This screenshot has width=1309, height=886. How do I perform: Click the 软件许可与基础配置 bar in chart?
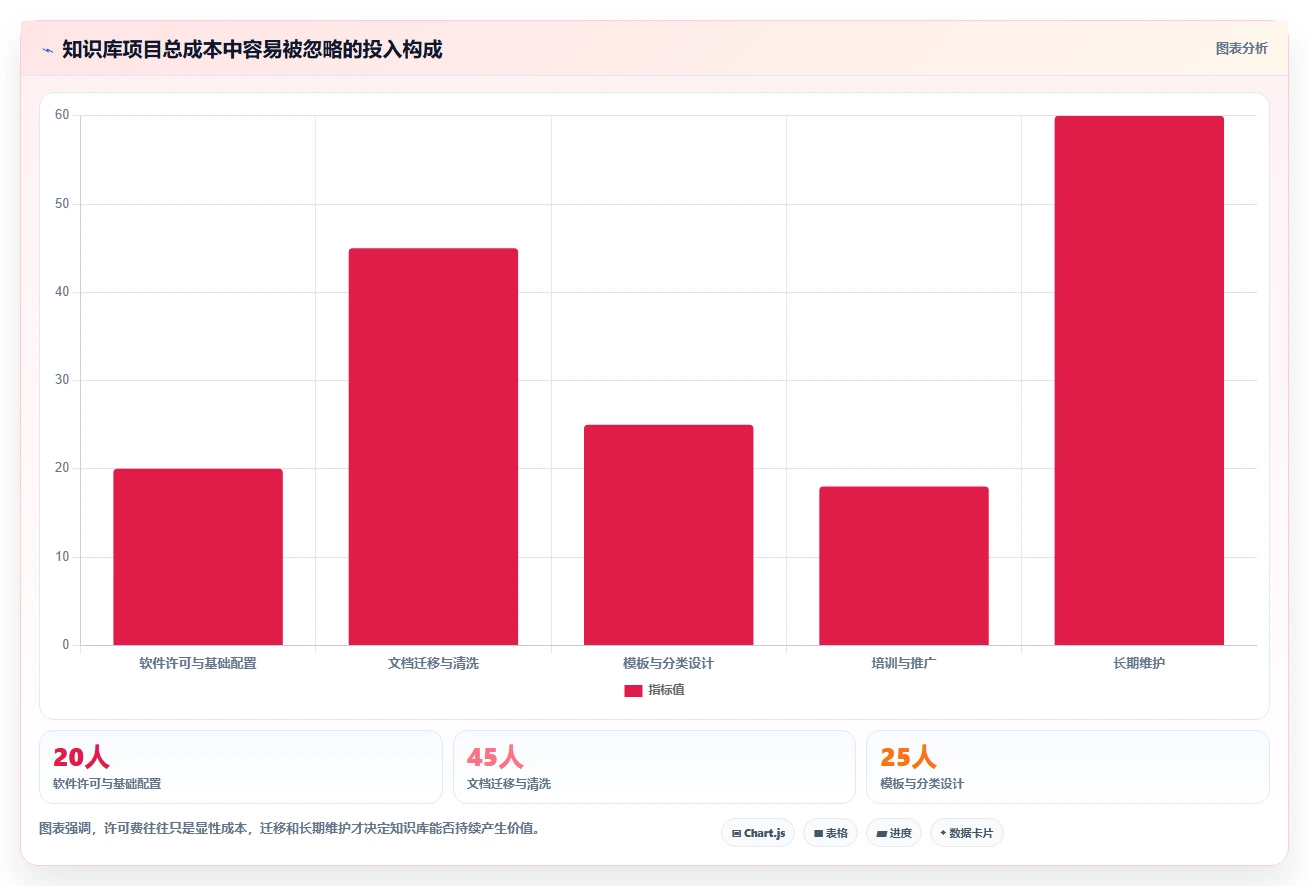point(198,557)
